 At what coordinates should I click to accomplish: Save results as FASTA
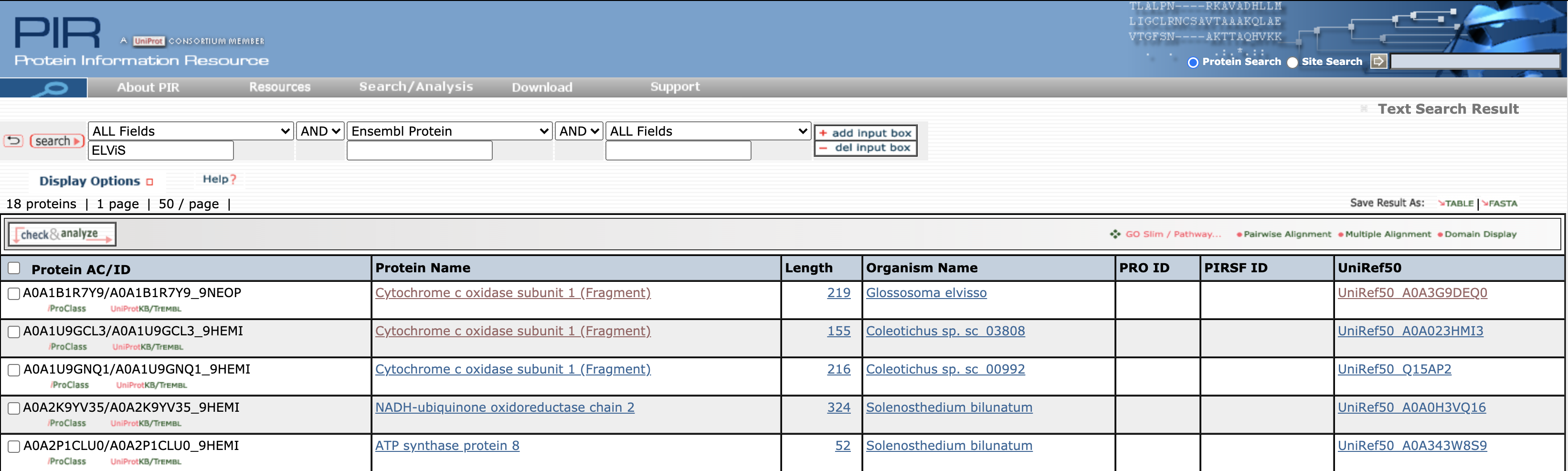(1502, 203)
